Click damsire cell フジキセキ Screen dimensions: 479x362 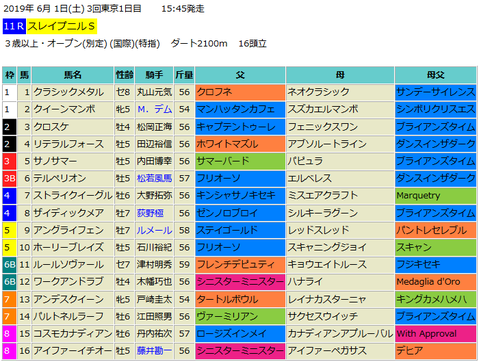(436, 265)
